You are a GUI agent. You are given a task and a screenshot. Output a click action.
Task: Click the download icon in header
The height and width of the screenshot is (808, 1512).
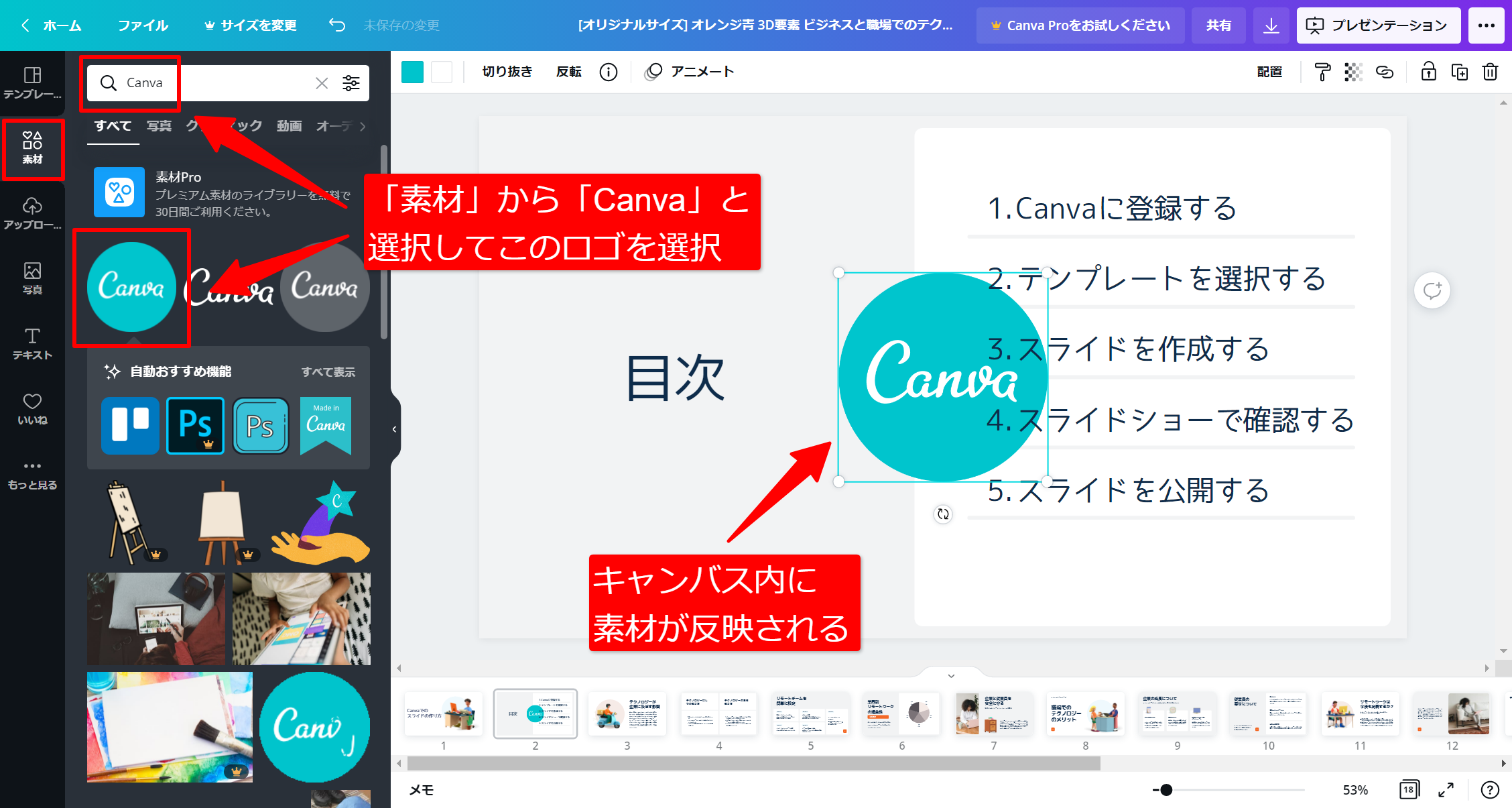tap(1271, 25)
